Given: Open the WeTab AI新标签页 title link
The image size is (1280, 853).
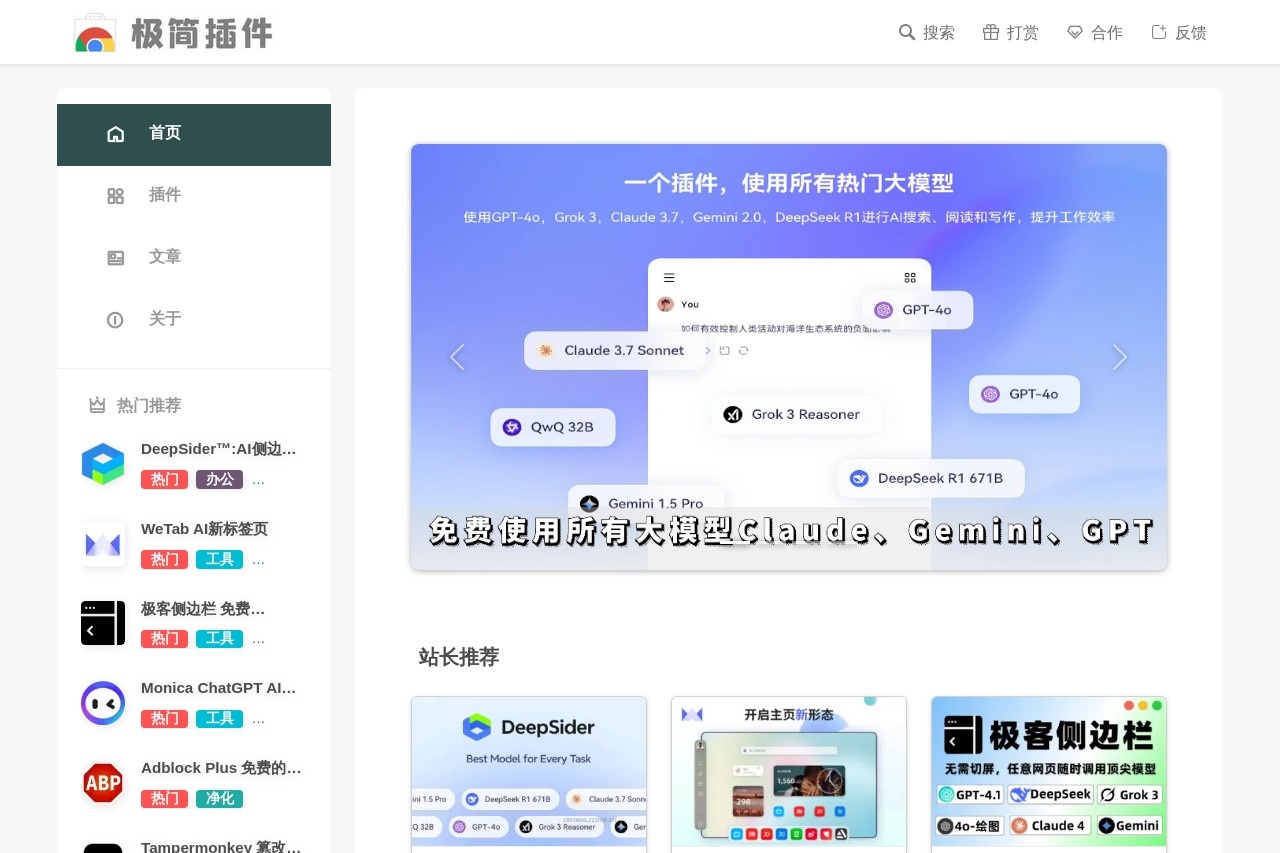Looking at the screenshot, I should [205, 529].
